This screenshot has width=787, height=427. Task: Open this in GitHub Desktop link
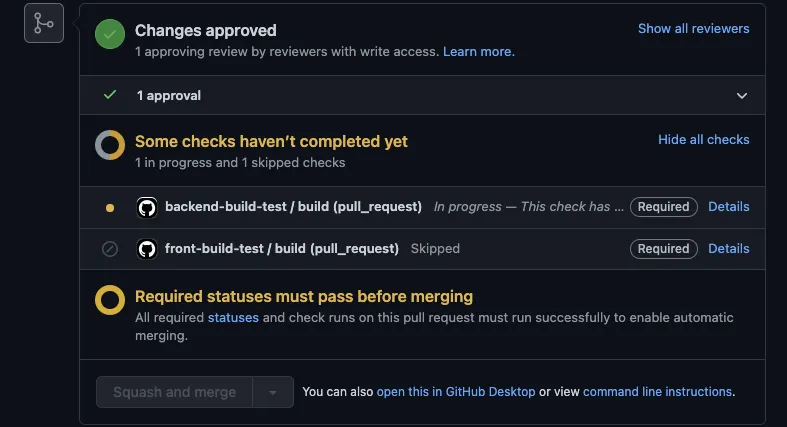(455, 392)
